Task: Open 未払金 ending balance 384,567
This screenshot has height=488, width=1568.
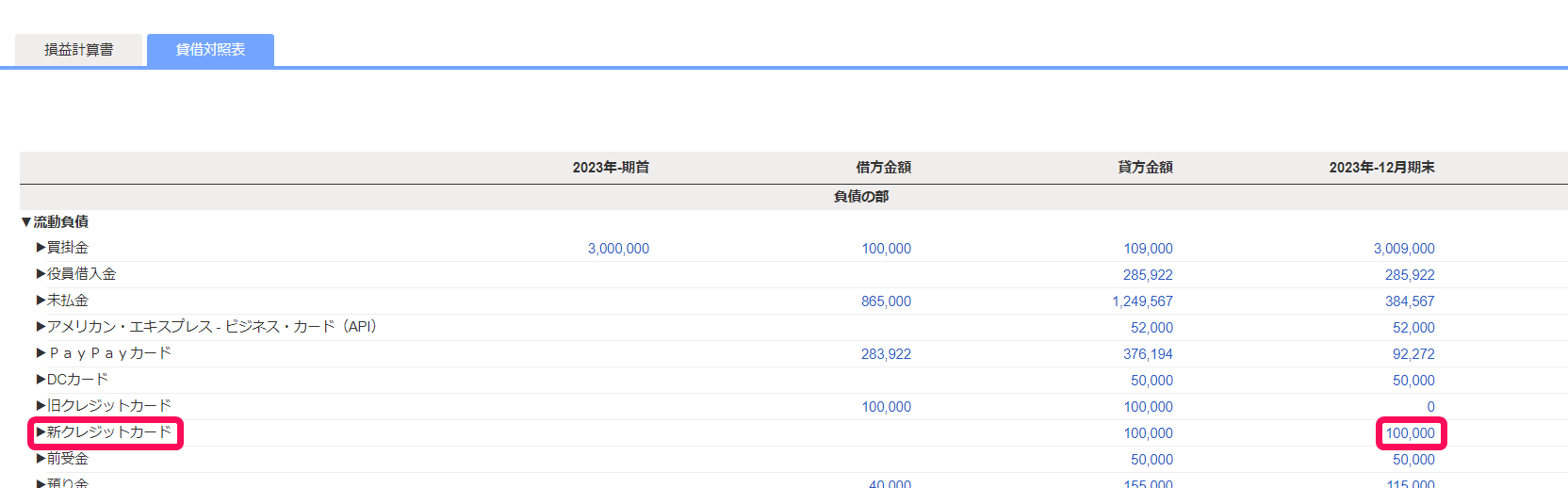Action: (1410, 301)
